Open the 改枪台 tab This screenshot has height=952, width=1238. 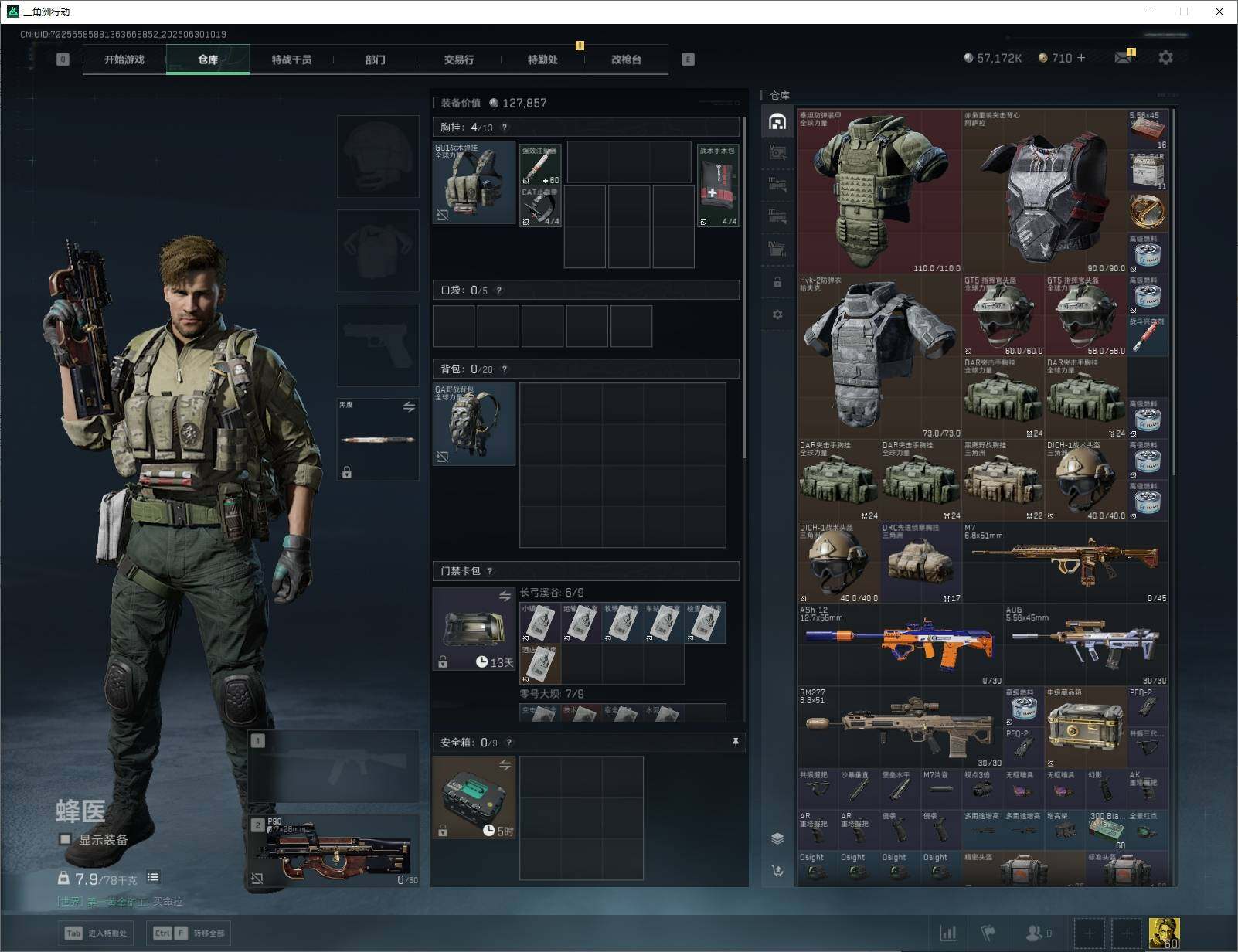pyautogui.click(x=626, y=59)
